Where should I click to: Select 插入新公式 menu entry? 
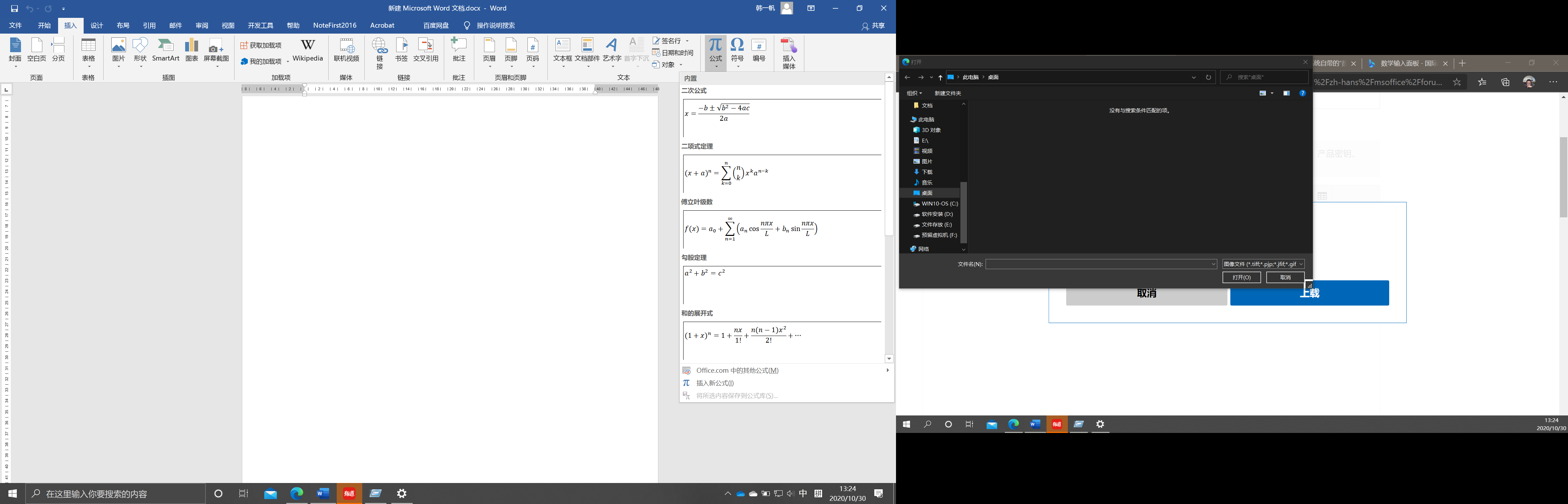(715, 383)
